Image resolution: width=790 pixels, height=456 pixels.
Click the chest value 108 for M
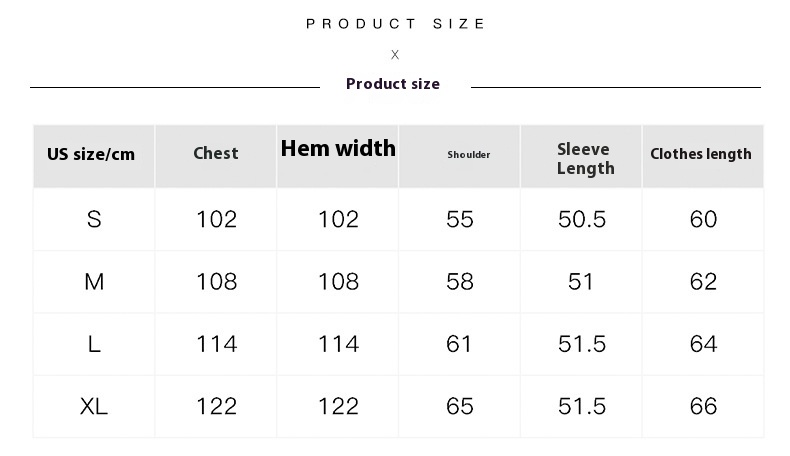pos(217,282)
